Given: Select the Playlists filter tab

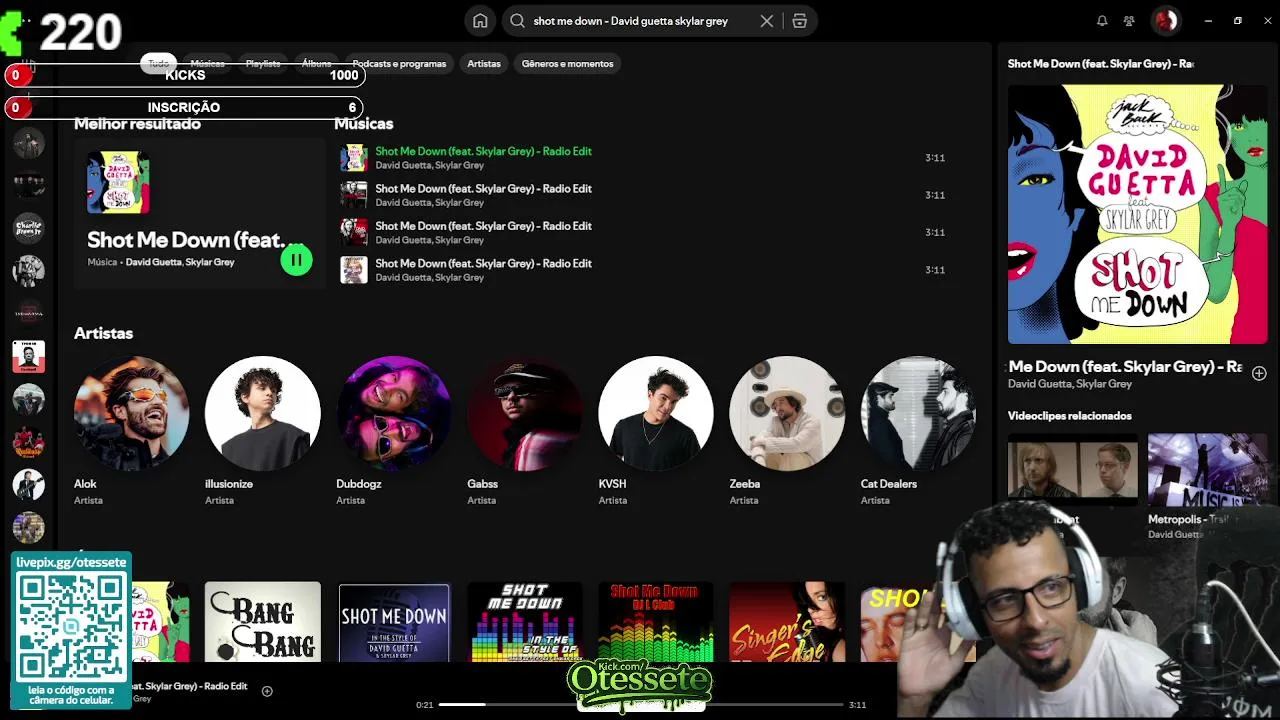Looking at the screenshot, I should pos(263,64).
